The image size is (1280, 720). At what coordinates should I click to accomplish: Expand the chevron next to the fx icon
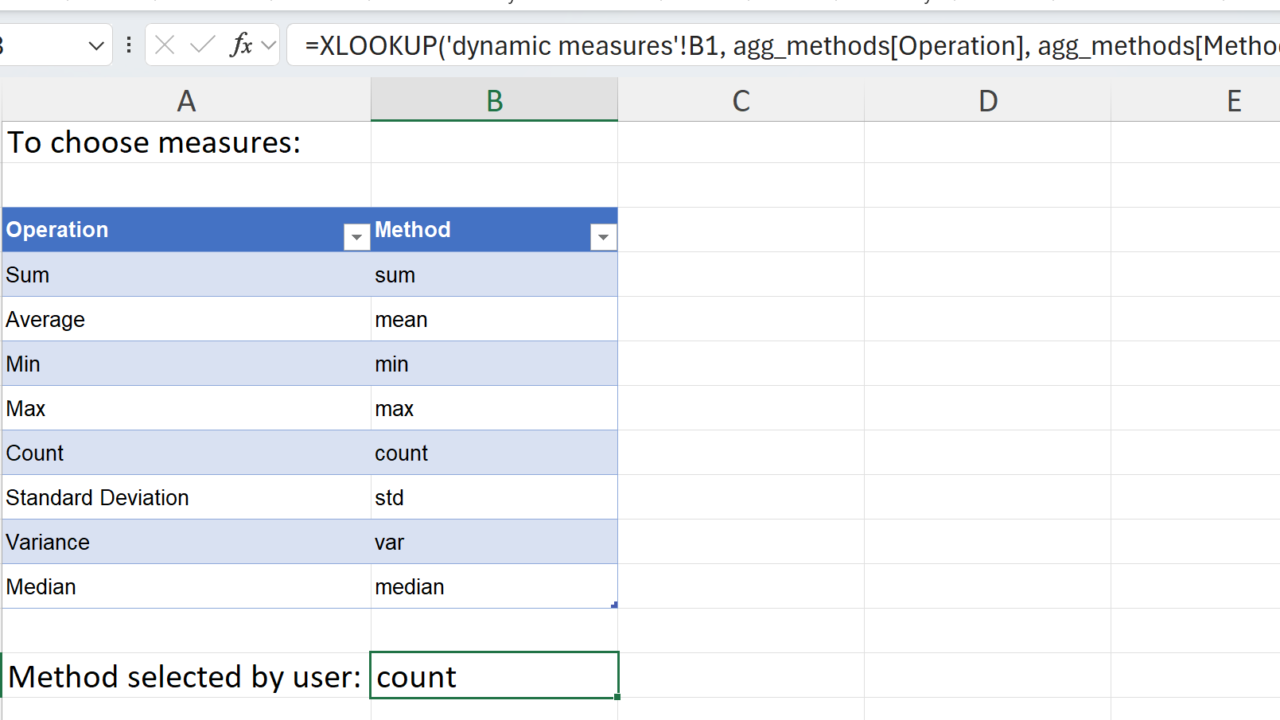(268, 45)
